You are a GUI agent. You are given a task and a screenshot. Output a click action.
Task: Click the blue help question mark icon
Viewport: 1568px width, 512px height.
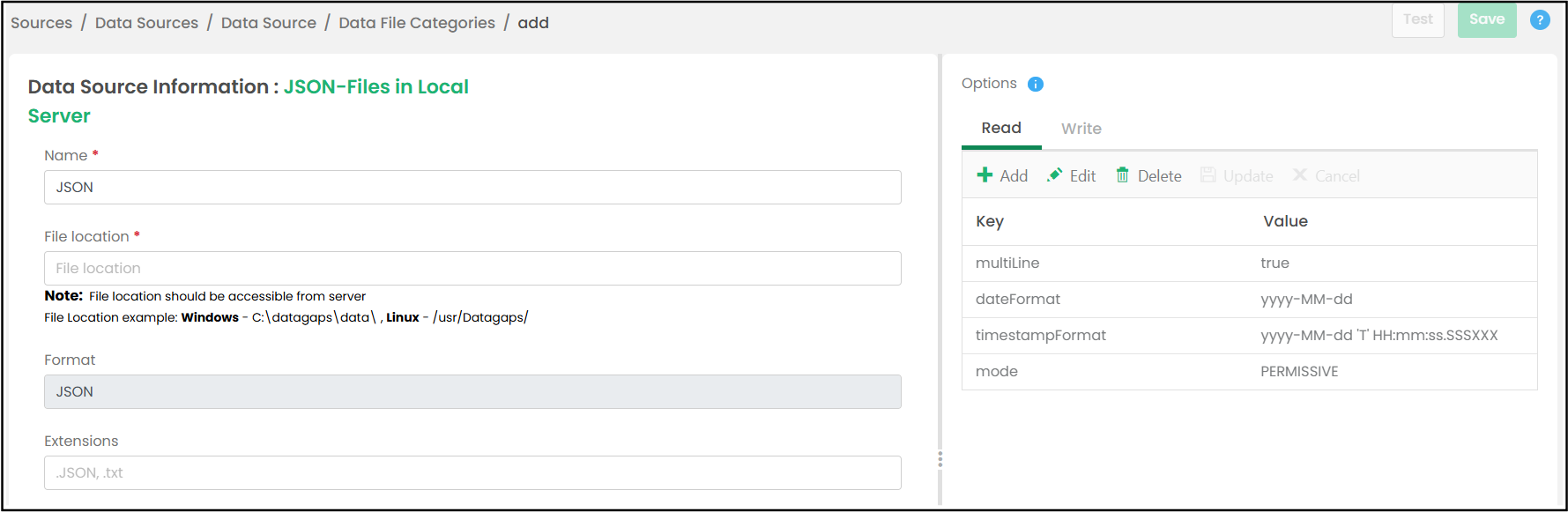pos(1540,19)
